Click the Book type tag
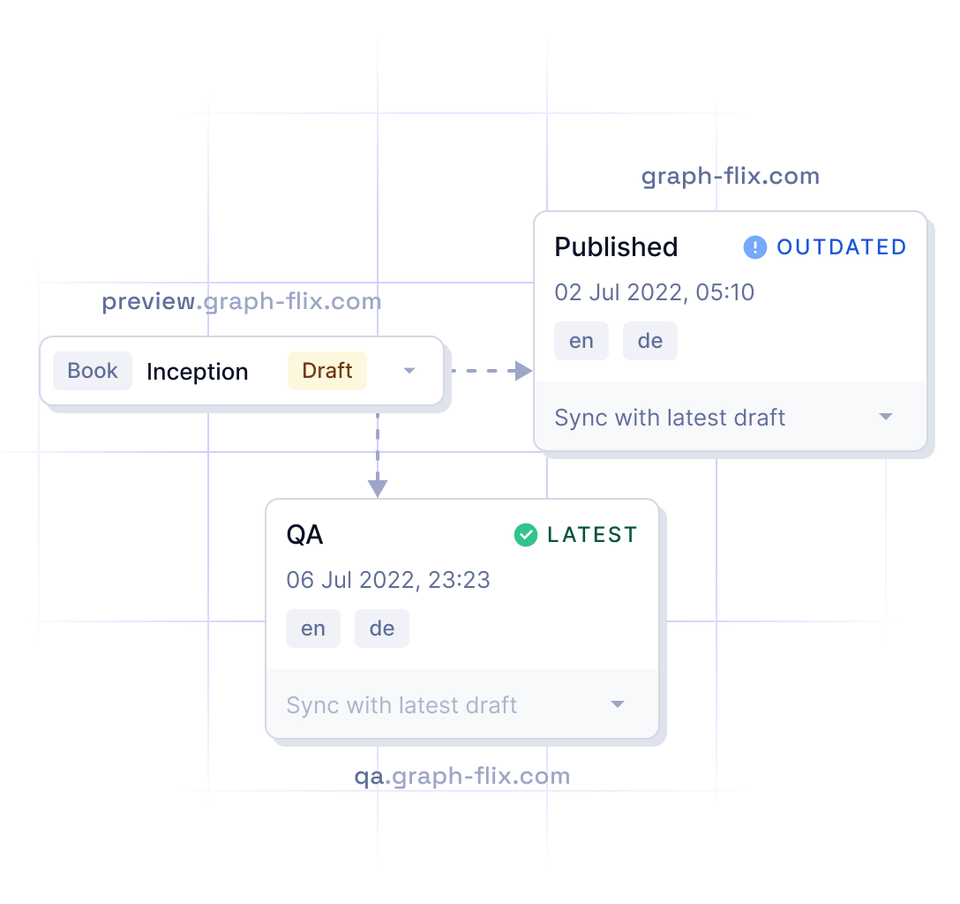 click(x=92, y=371)
